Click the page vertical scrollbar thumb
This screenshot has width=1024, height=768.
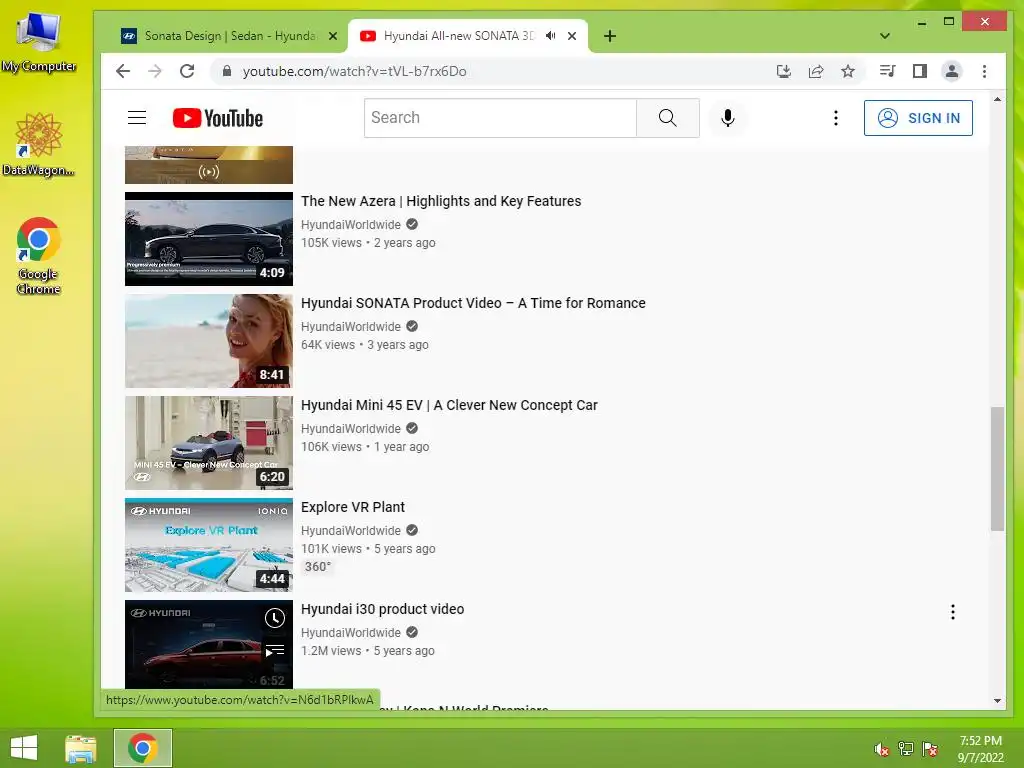[997, 469]
